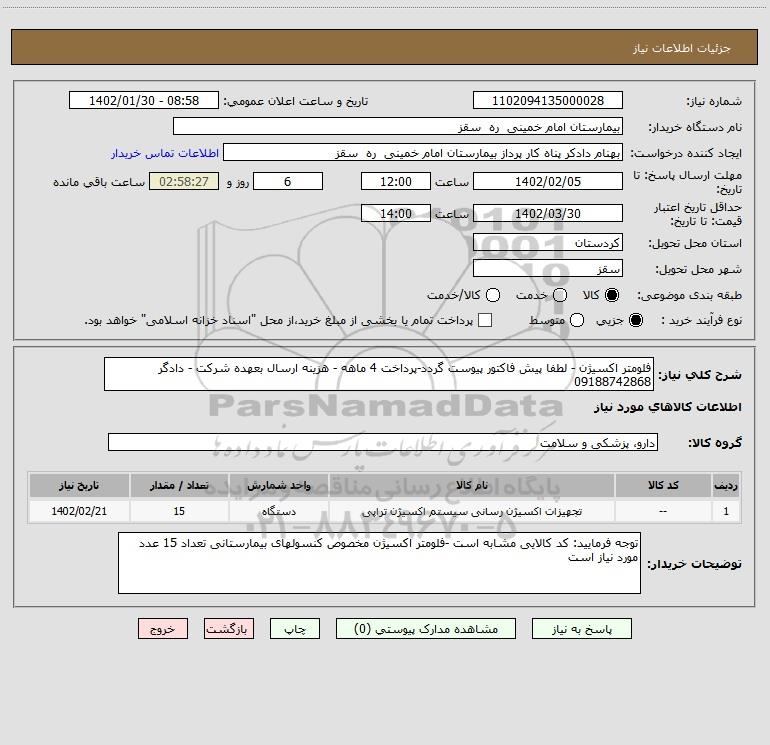Click the validity time field 14:00
Image resolution: width=770 pixels, height=745 pixels.
tap(396, 213)
